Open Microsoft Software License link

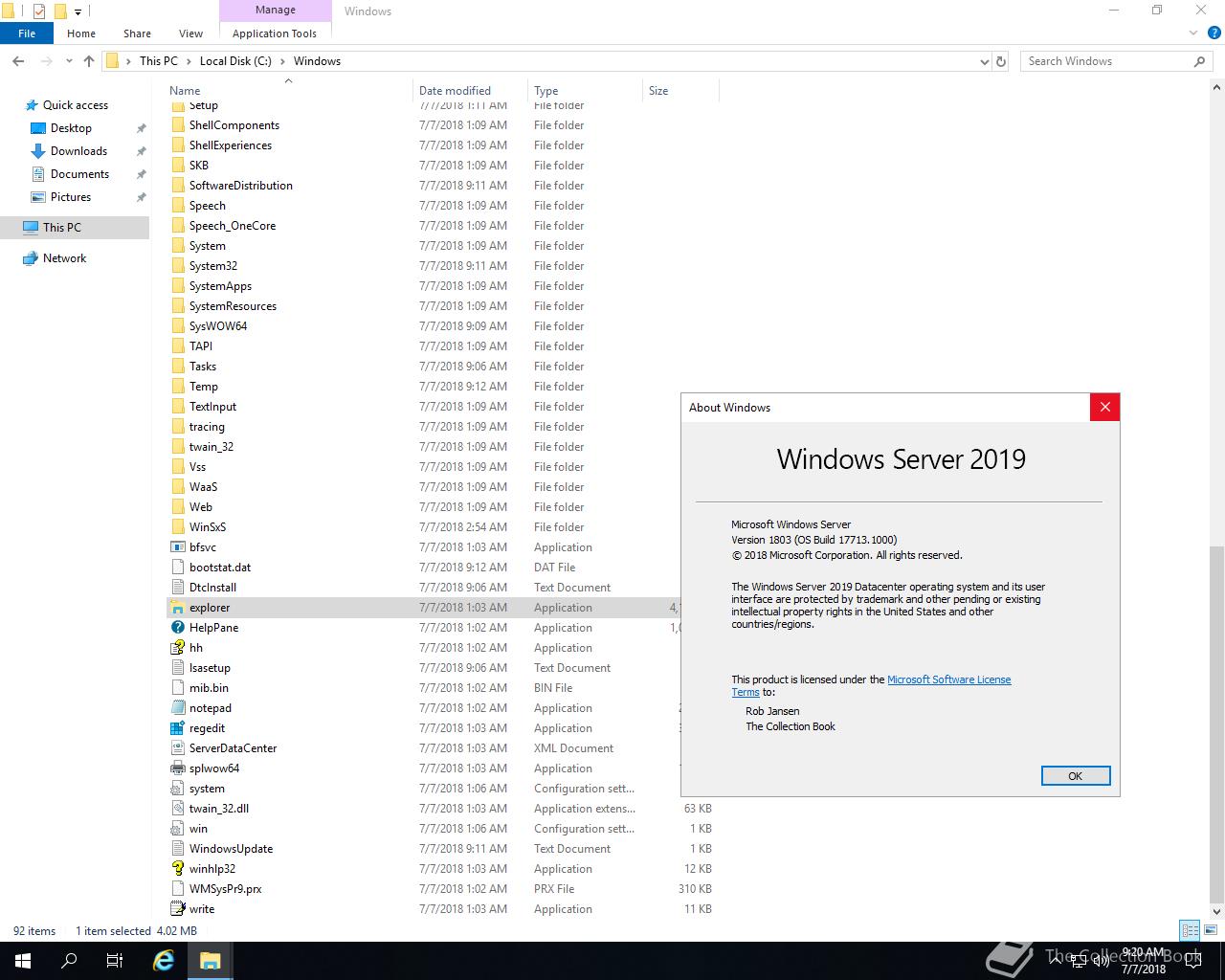click(x=949, y=679)
